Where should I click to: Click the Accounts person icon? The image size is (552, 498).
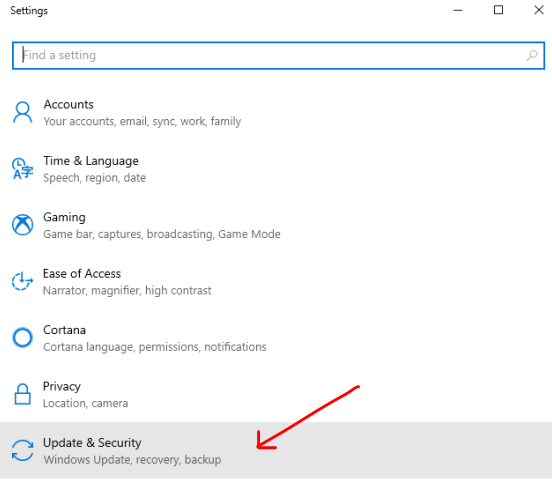click(x=23, y=112)
